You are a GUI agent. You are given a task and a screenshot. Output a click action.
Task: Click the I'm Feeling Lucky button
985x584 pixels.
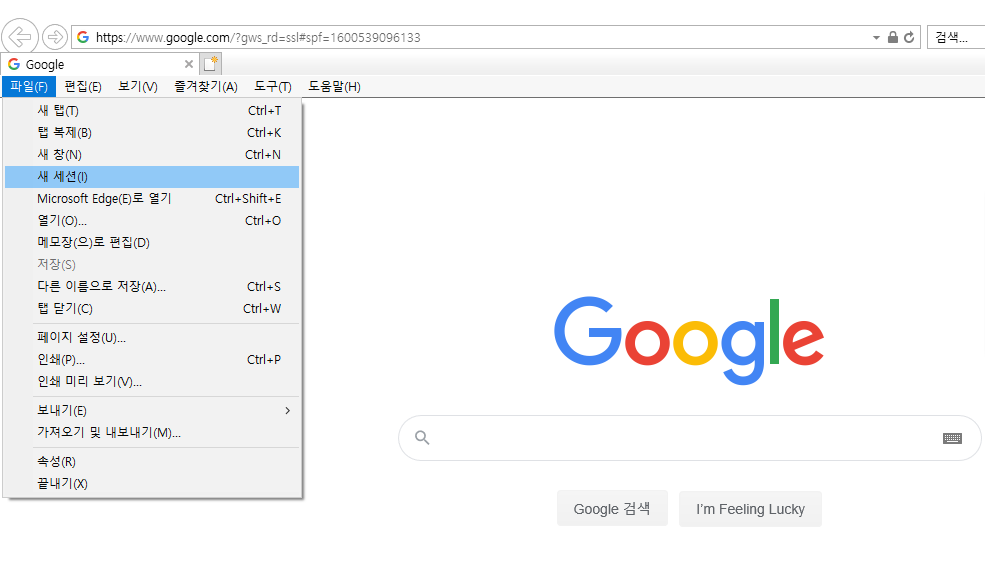(750, 509)
